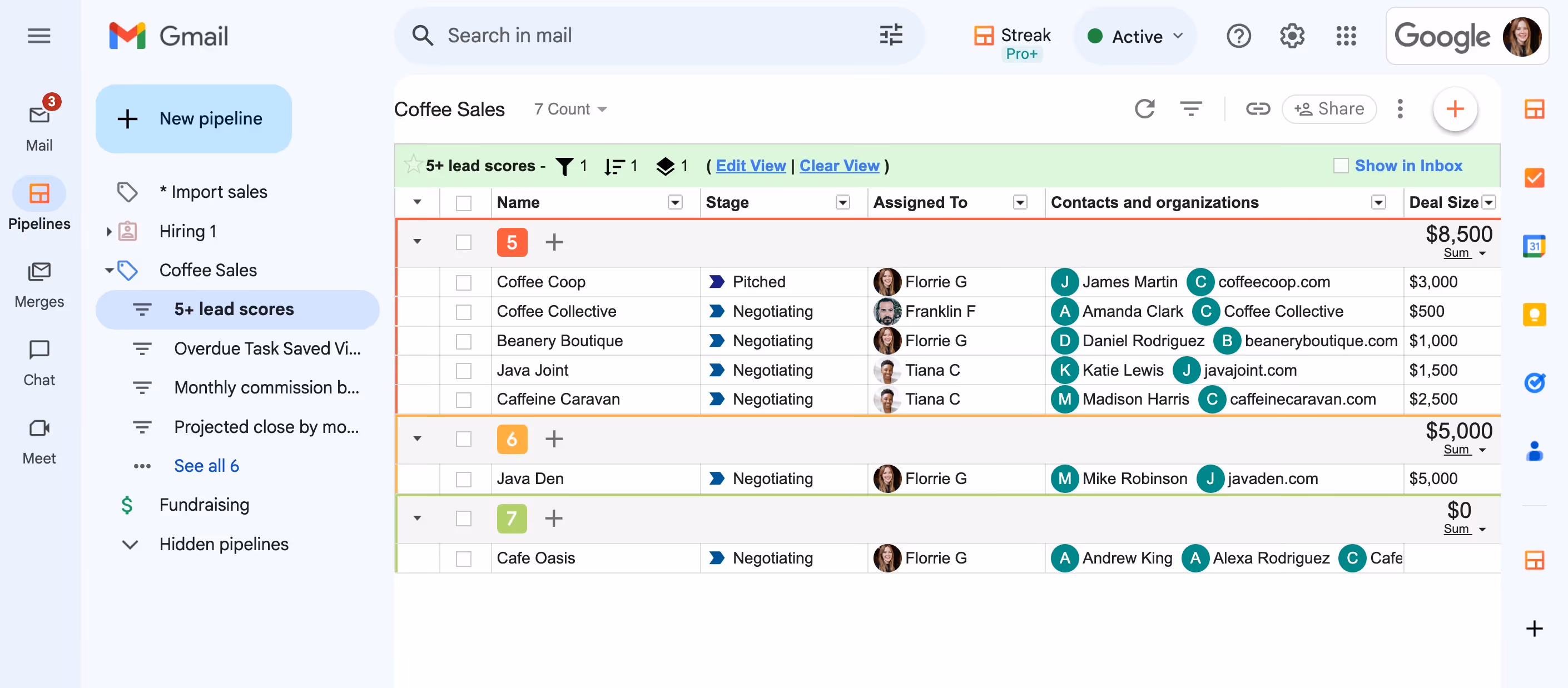1568x688 pixels.
Task: Copy the pipeline link icon
Action: pyautogui.click(x=1258, y=109)
